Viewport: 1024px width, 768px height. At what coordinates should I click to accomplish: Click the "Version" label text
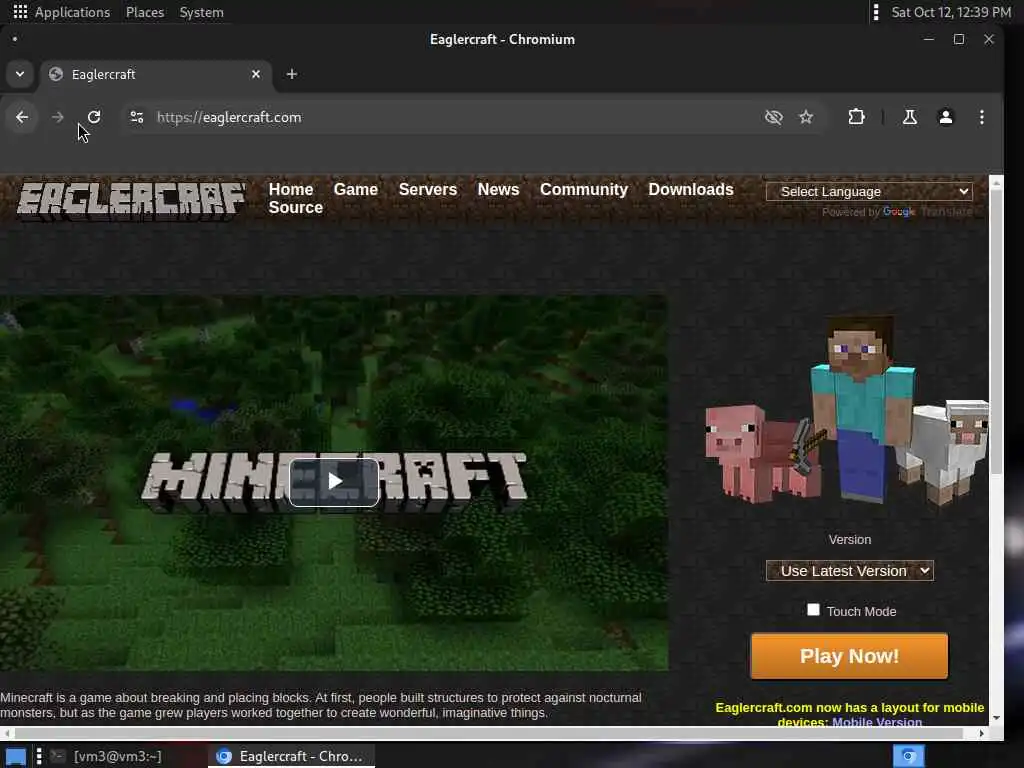pyautogui.click(x=850, y=539)
